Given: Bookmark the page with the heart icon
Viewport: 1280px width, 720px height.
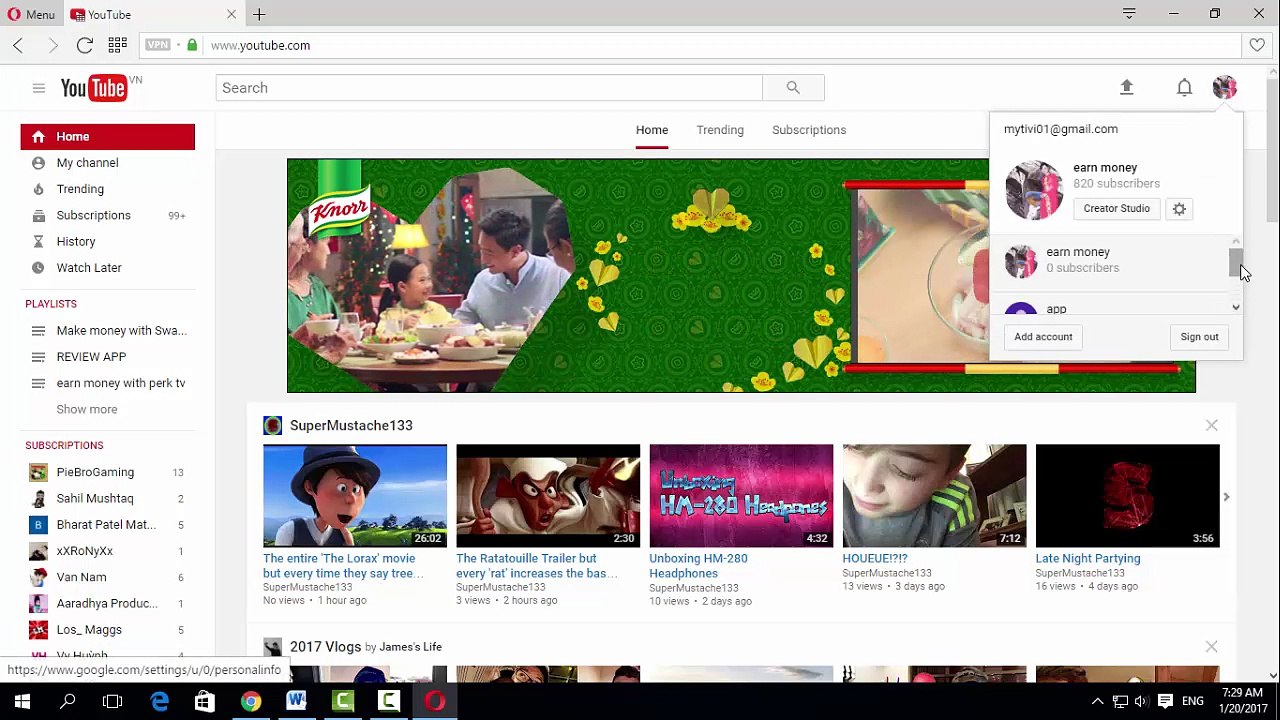Looking at the screenshot, I should coord(1257,45).
